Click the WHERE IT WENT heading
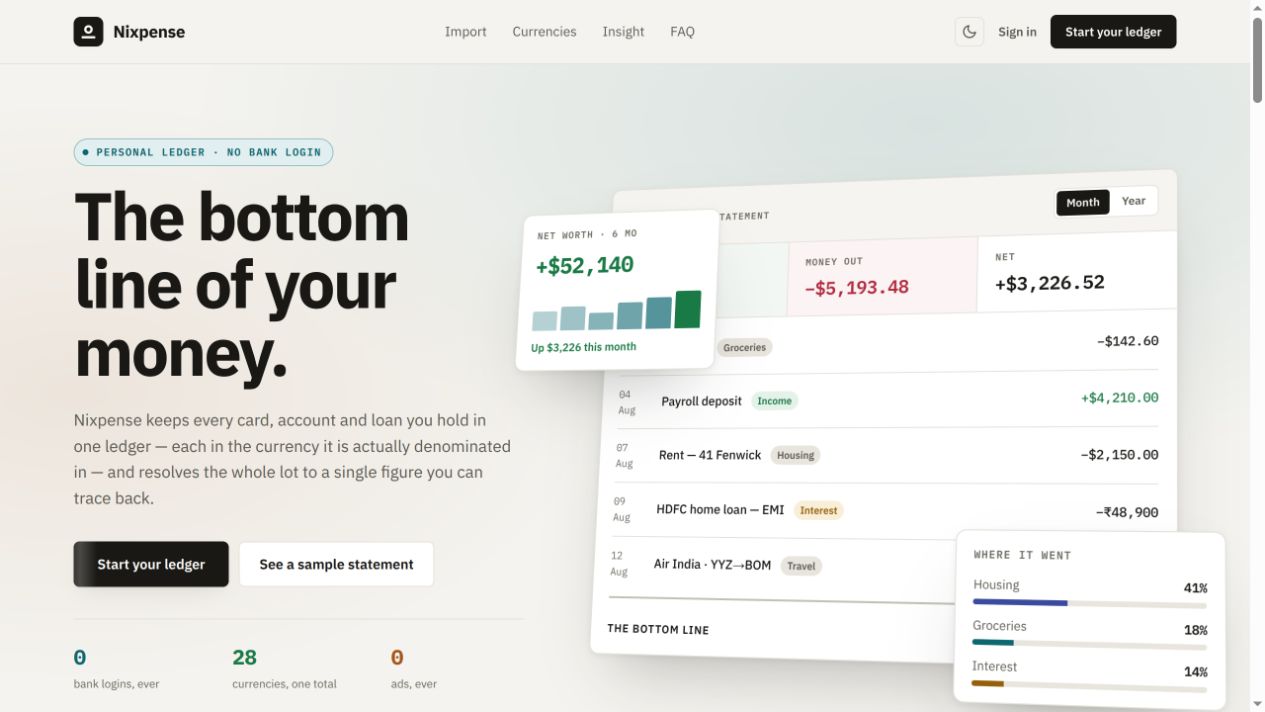This screenshot has height=712, width=1265. (x=1022, y=555)
